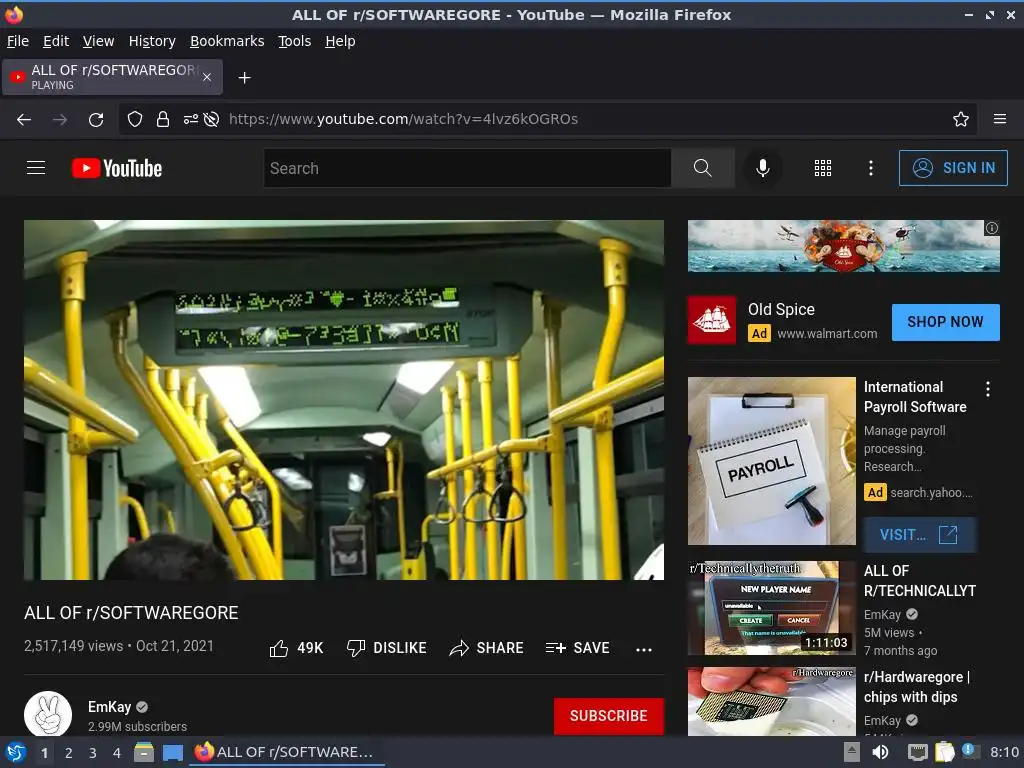Open the Edit menu
The image size is (1024, 768).
[56, 41]
